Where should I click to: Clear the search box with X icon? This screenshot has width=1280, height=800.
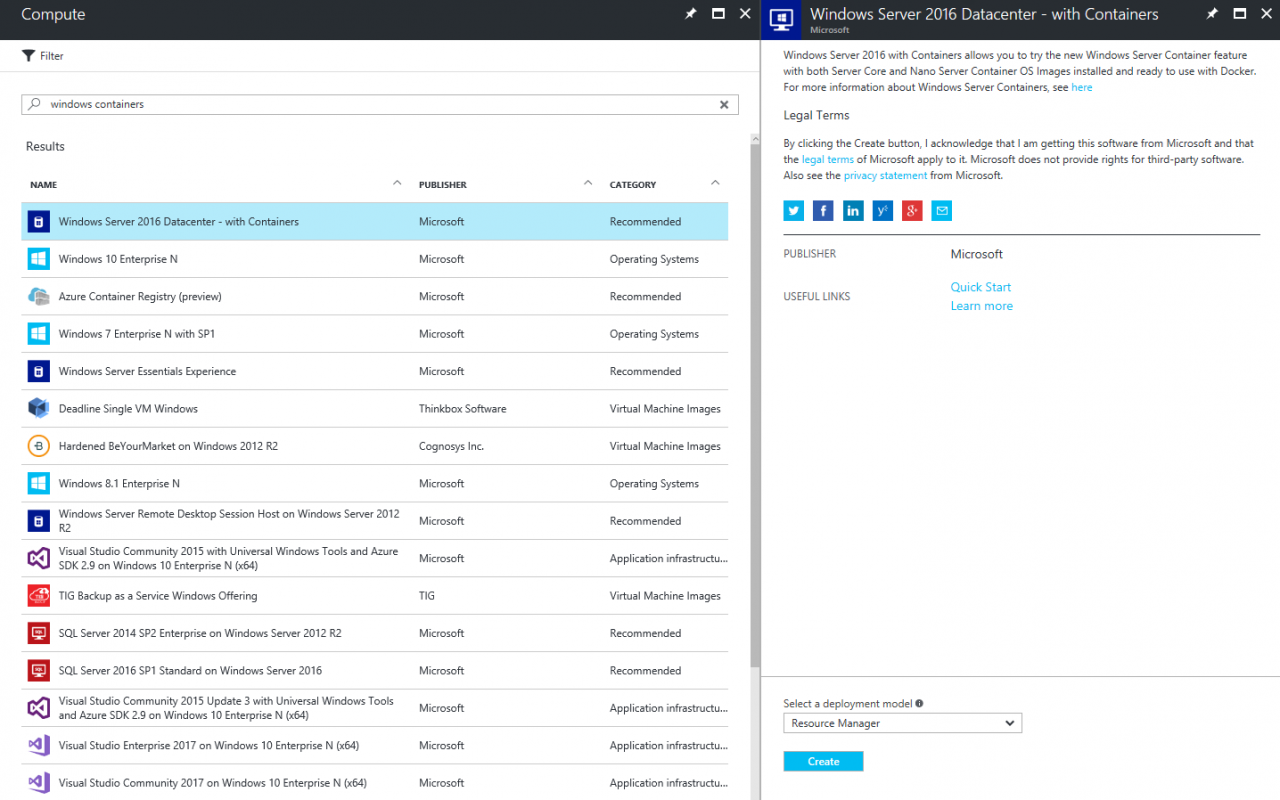(725, 104)
